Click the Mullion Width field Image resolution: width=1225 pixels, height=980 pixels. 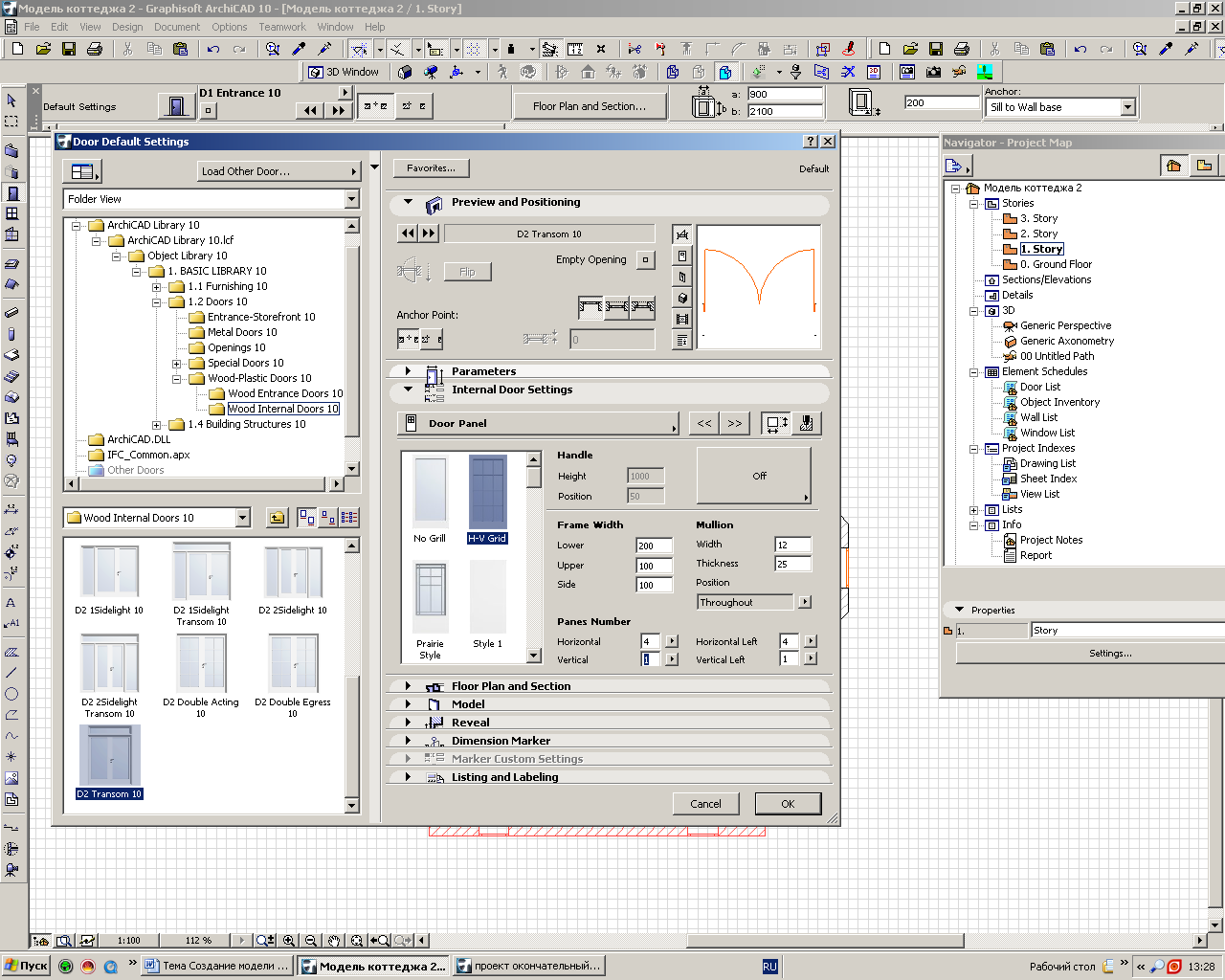(x=792, y=545)
